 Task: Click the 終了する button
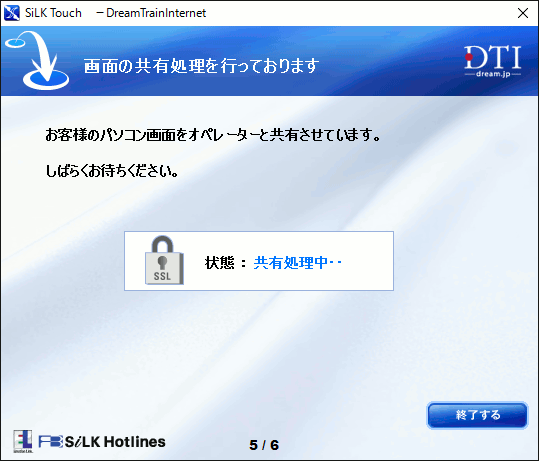click(477, 415)
